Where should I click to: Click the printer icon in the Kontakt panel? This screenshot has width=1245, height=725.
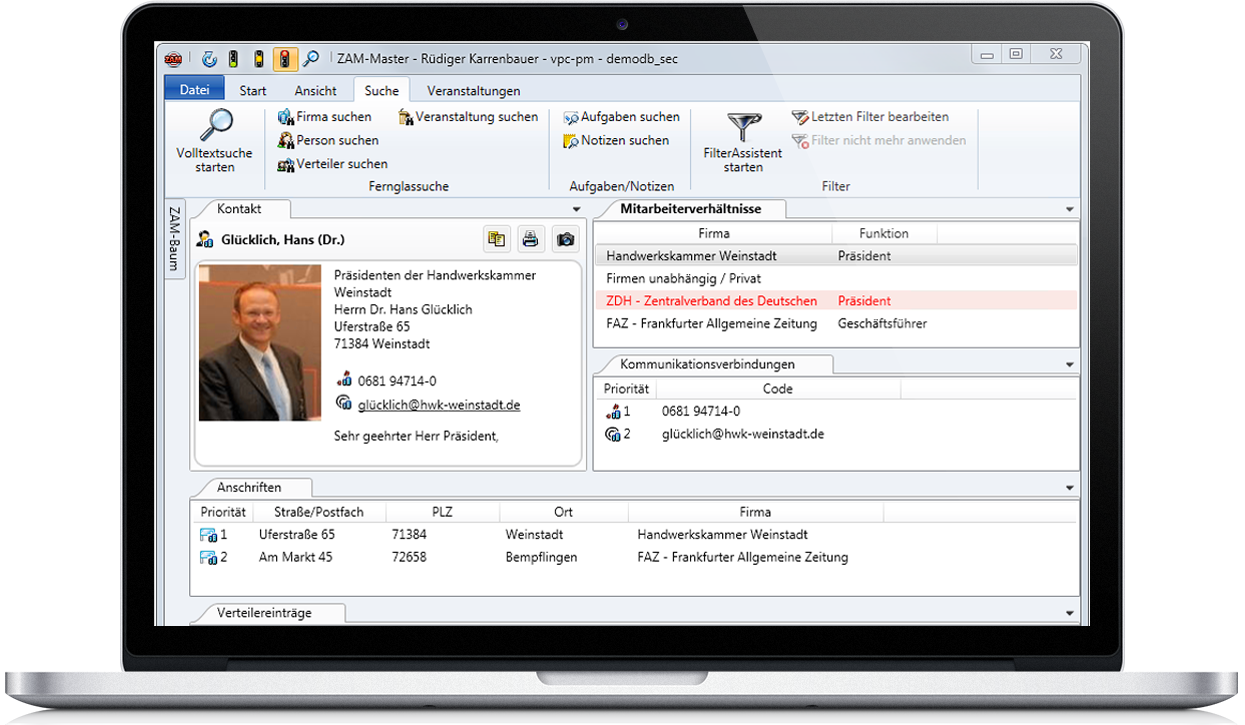tap(530, 239)
